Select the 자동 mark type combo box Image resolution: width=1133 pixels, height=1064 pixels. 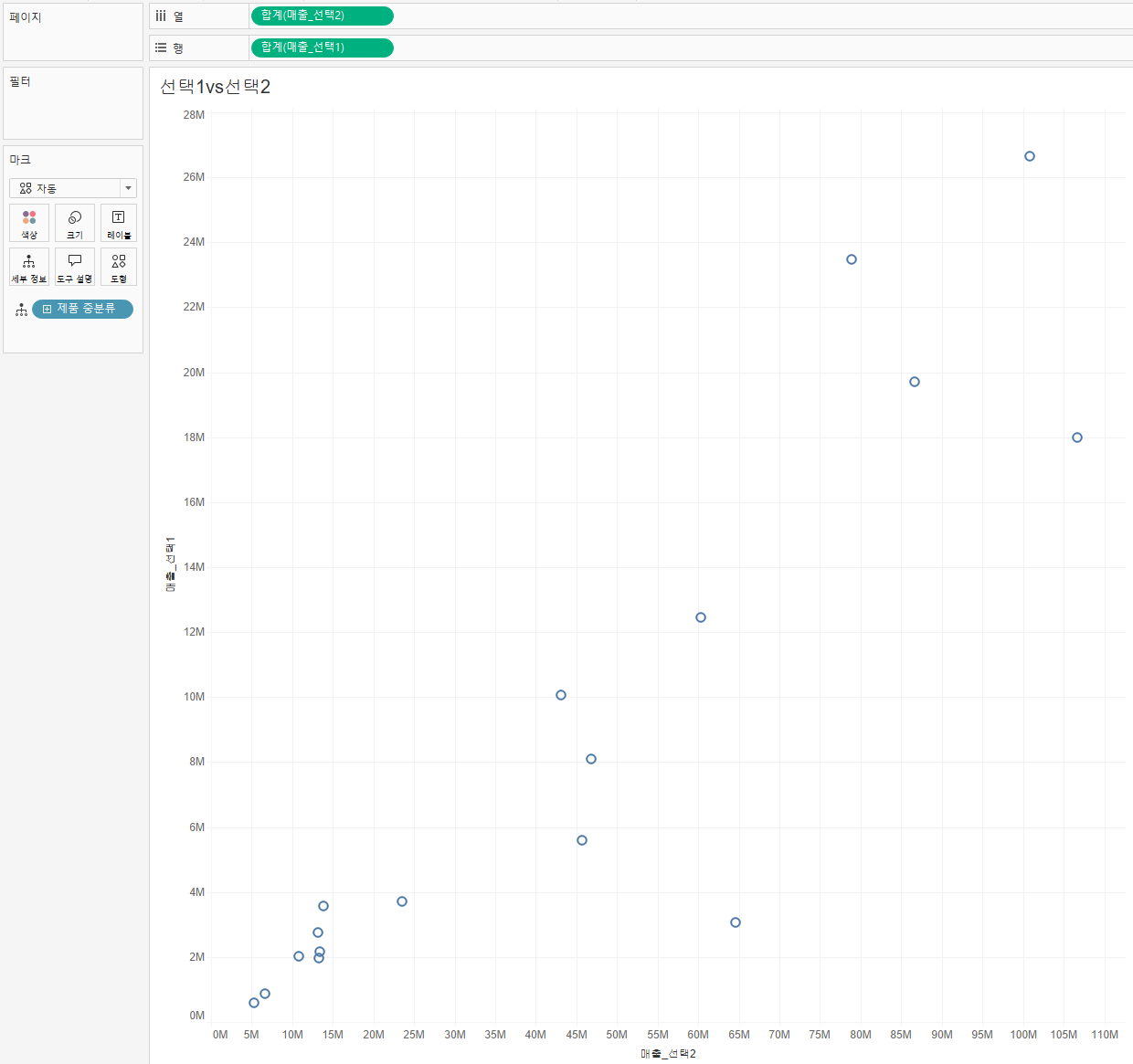(x=73, y=188)
